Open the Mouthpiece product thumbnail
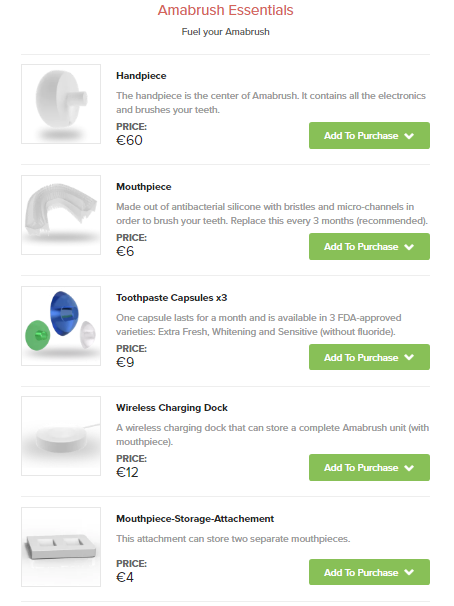This screenshot has height=606, width=454. [x=61, y=215]
